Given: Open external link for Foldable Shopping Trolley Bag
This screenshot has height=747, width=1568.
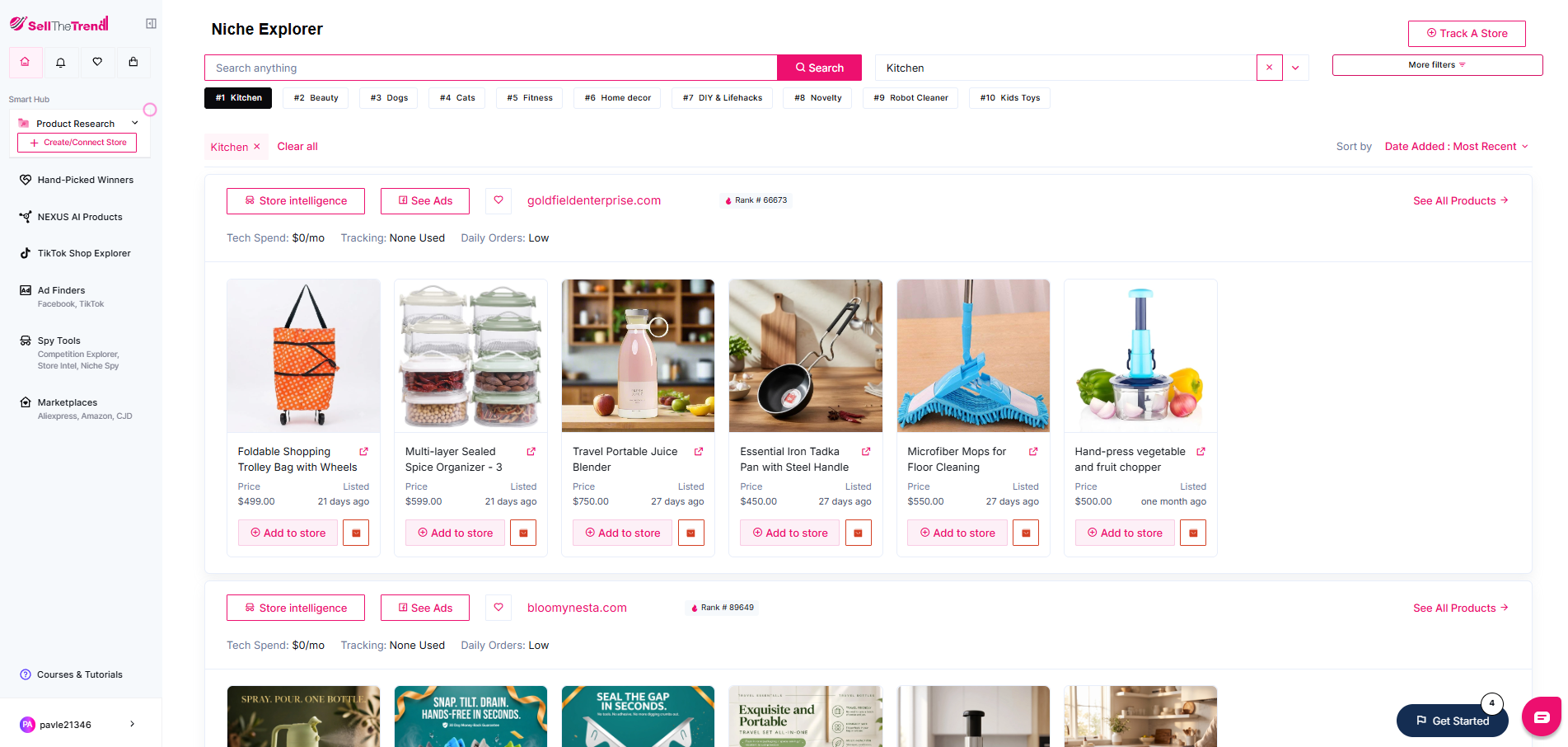Looking at the screenshot, I should coord(363,452).
